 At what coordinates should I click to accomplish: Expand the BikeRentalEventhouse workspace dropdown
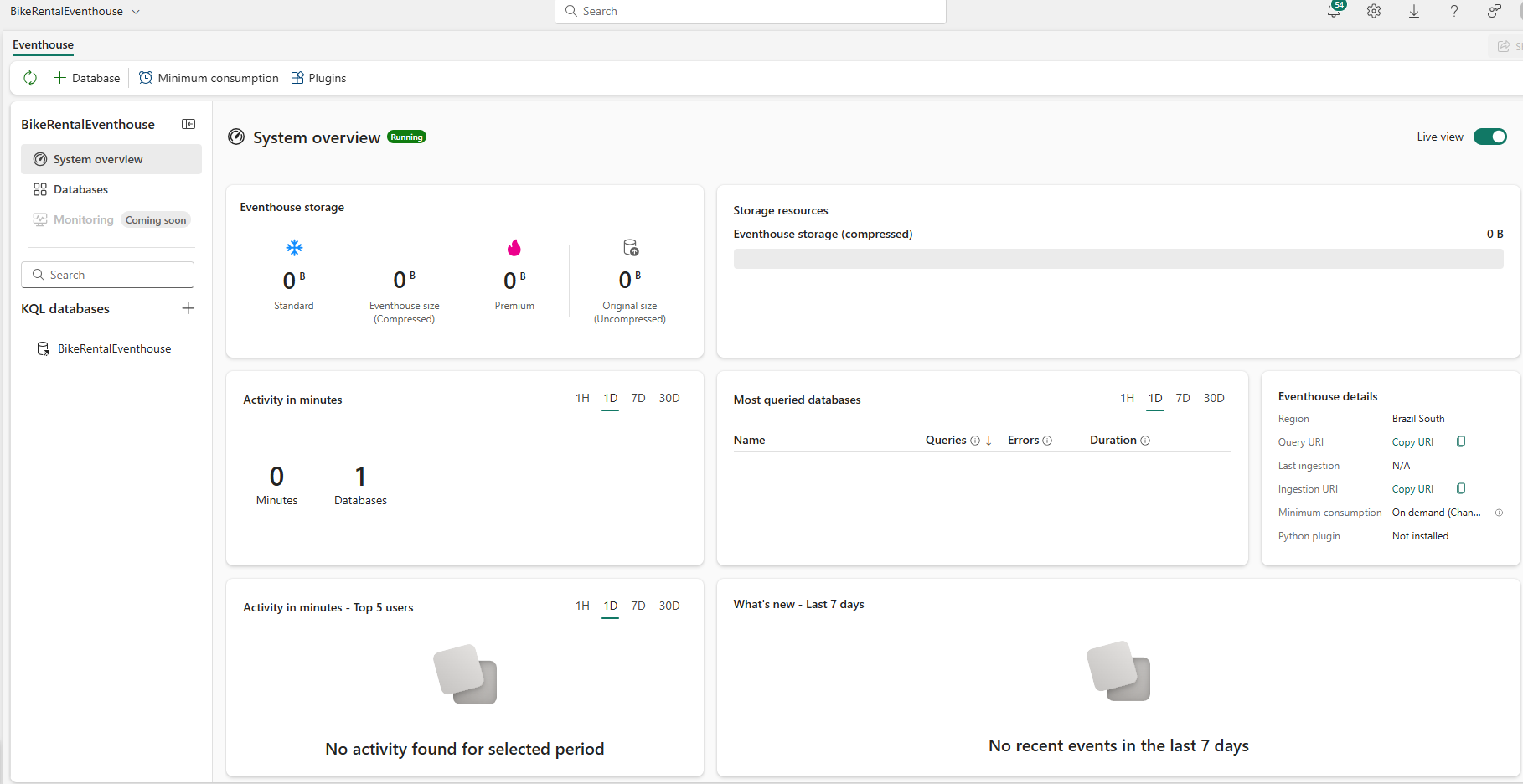tap(136, 12)
